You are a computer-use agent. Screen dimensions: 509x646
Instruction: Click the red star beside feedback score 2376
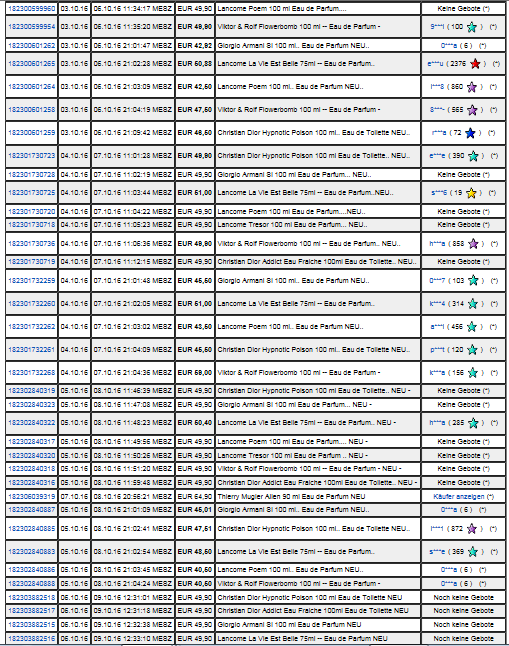tap(475, 64)
